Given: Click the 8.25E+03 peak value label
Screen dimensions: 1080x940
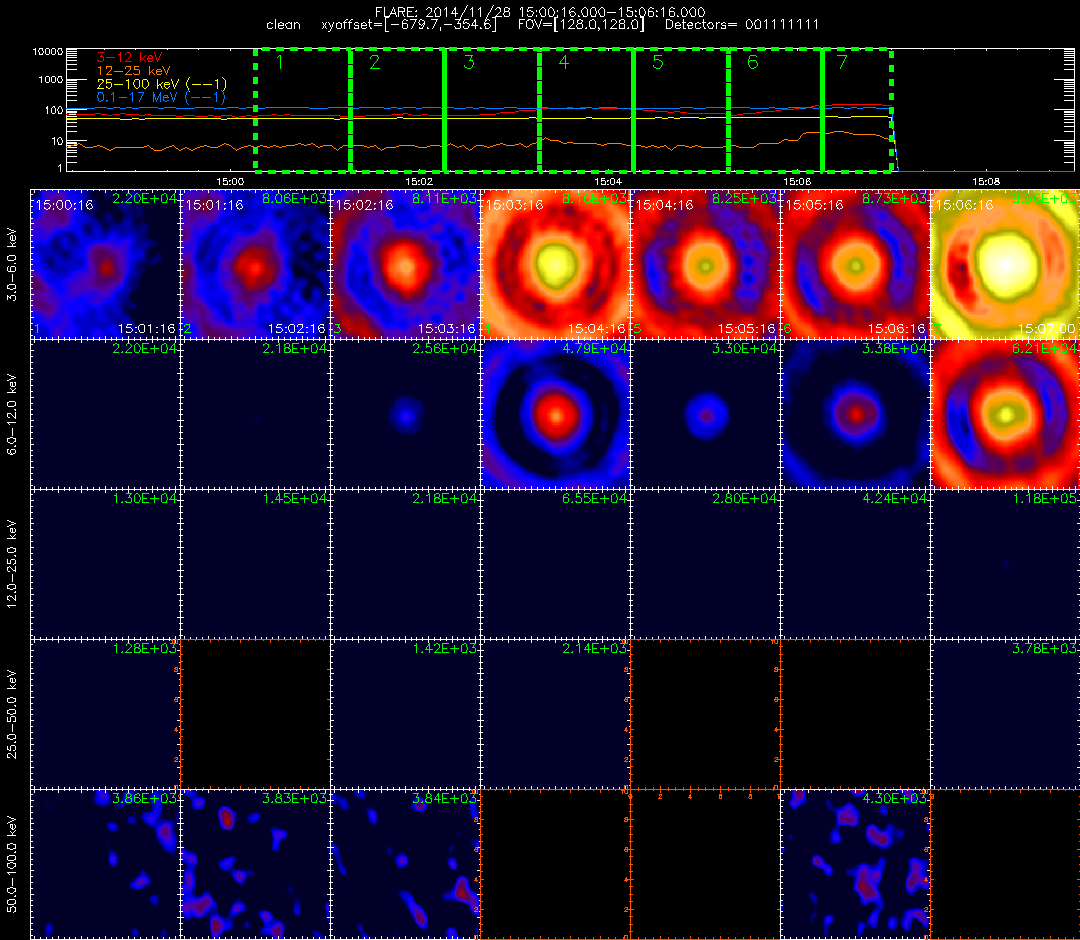Looking at the screenshot, I should [744, 198].
